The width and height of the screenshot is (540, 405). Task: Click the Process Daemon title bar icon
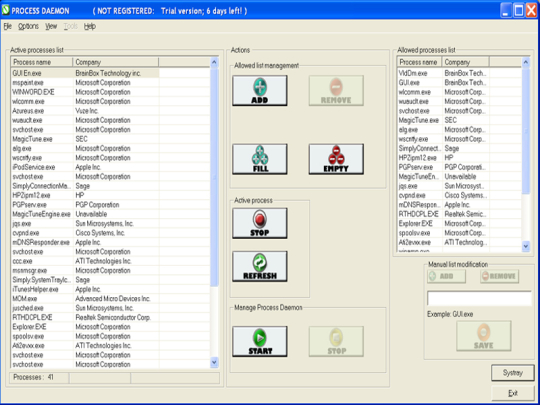pyautogui.click(x=6, y=10)
